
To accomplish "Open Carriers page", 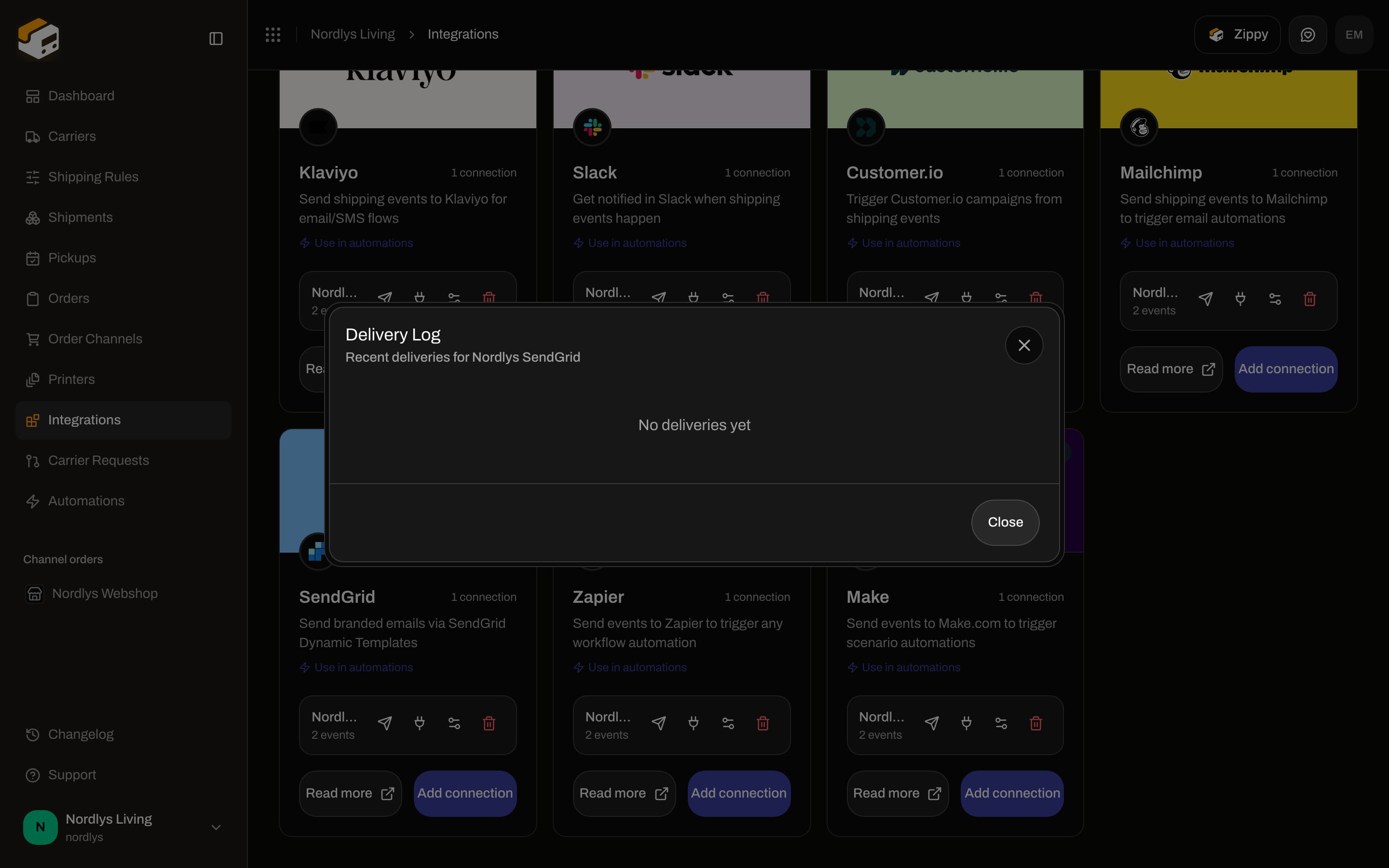I will (x=123, y=136).
